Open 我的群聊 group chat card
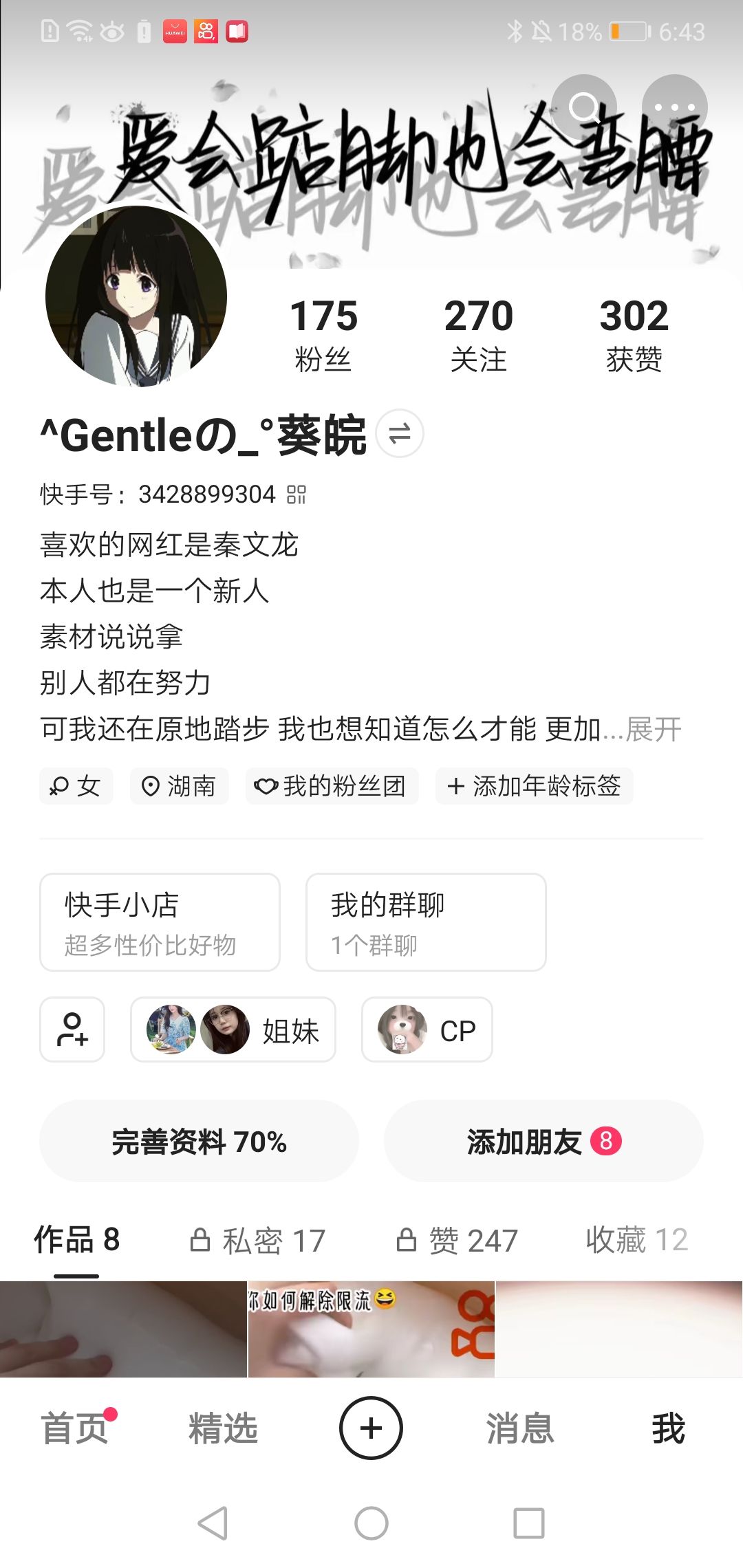 [426, 922]
